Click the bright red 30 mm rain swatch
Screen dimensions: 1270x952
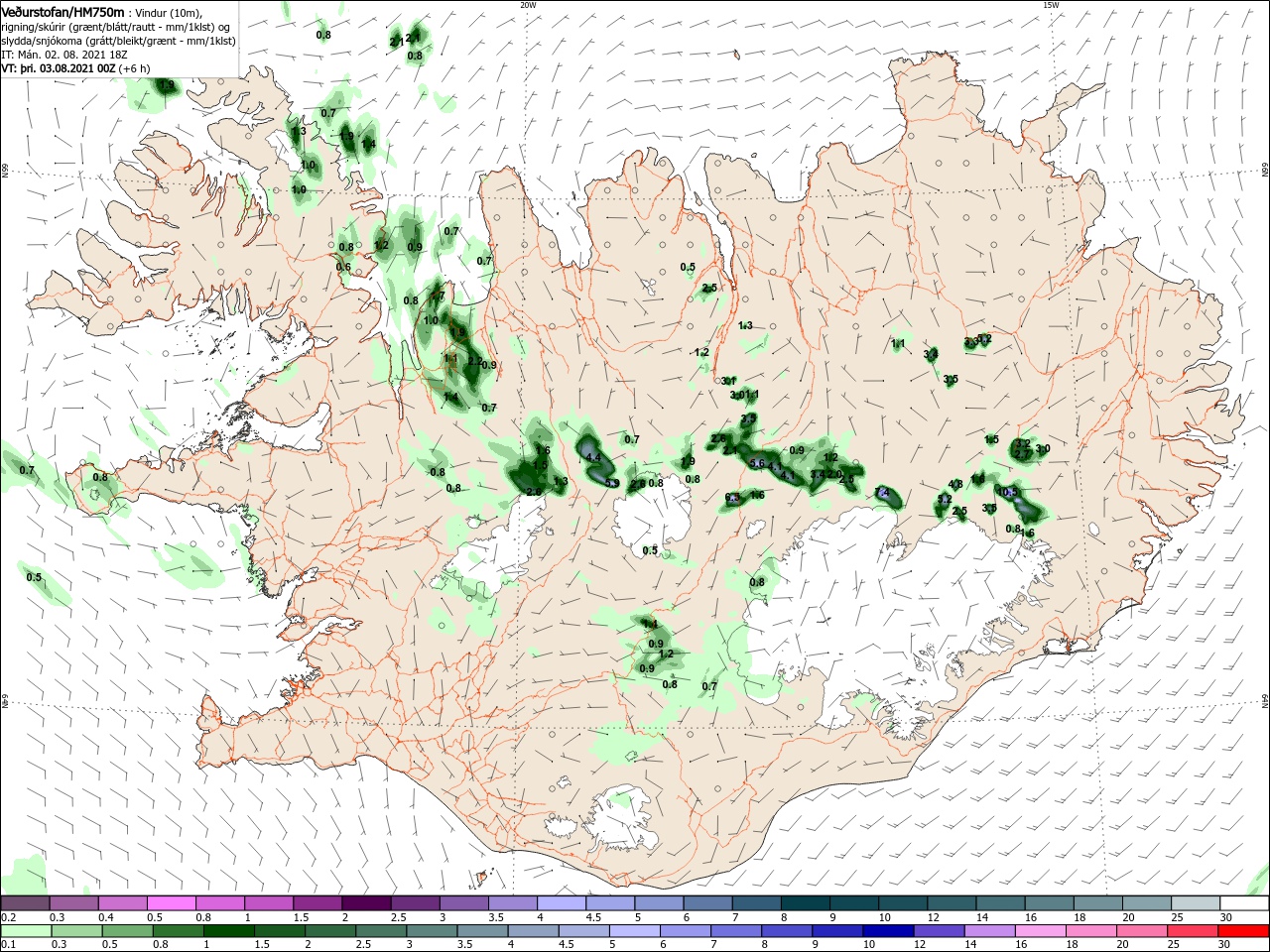pos(1244,931)
